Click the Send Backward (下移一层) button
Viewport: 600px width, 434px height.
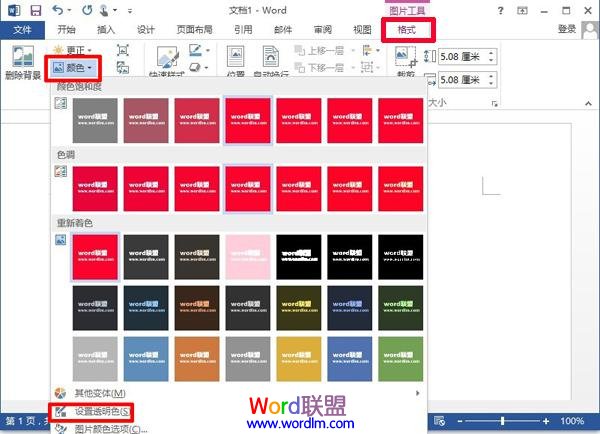click(x=320, y=68)
